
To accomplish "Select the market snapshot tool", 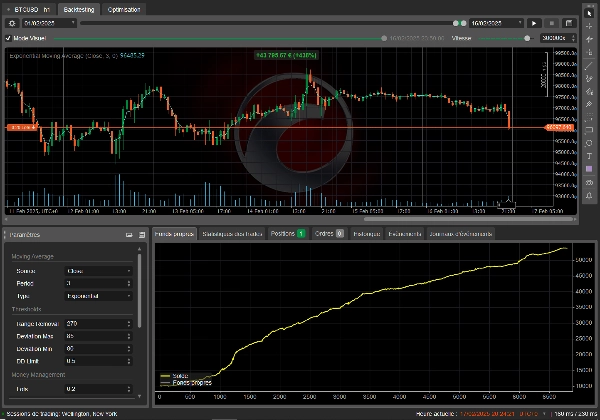I will coord(589,39).
